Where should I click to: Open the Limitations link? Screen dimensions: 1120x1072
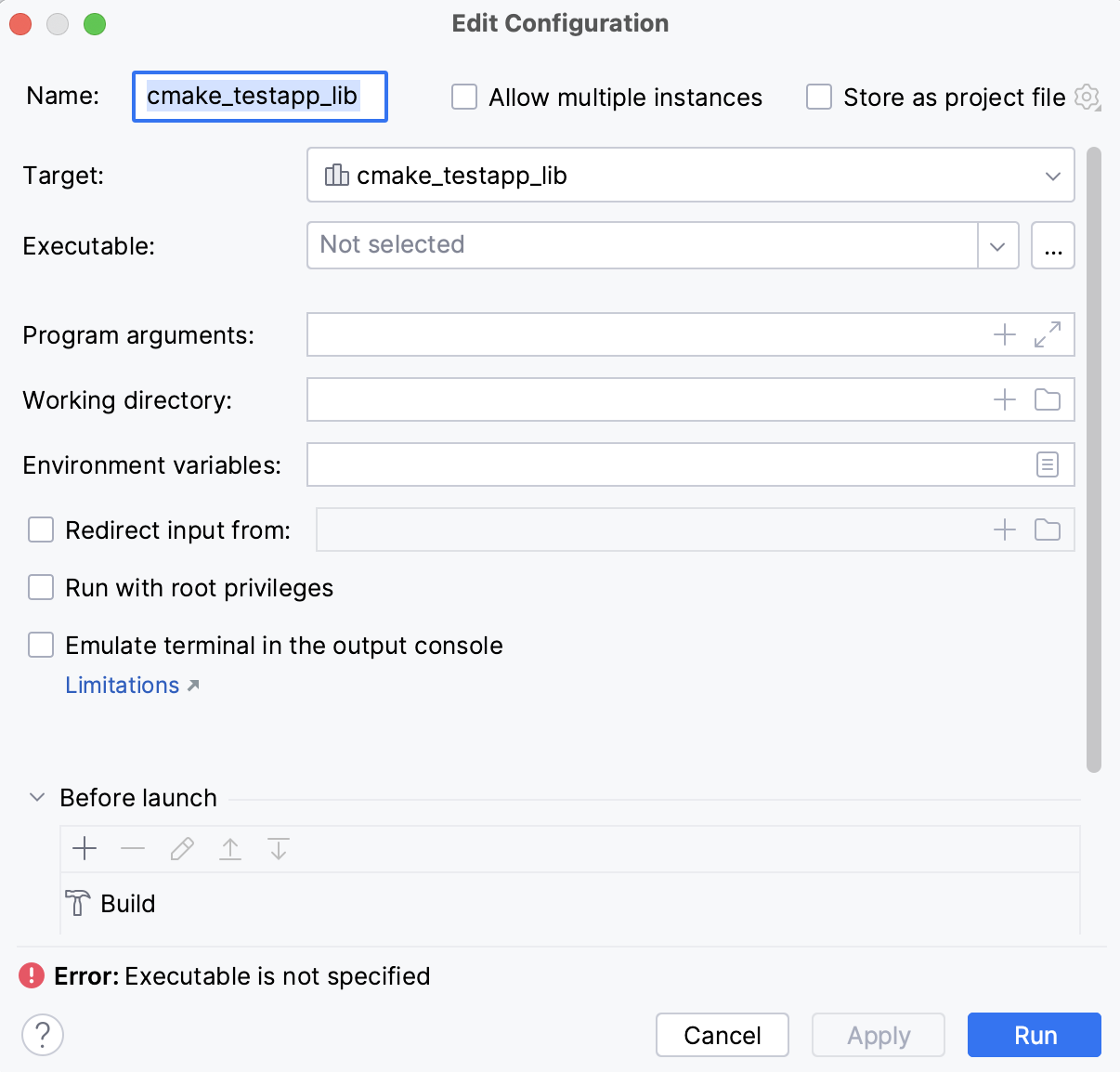point(122,685)
